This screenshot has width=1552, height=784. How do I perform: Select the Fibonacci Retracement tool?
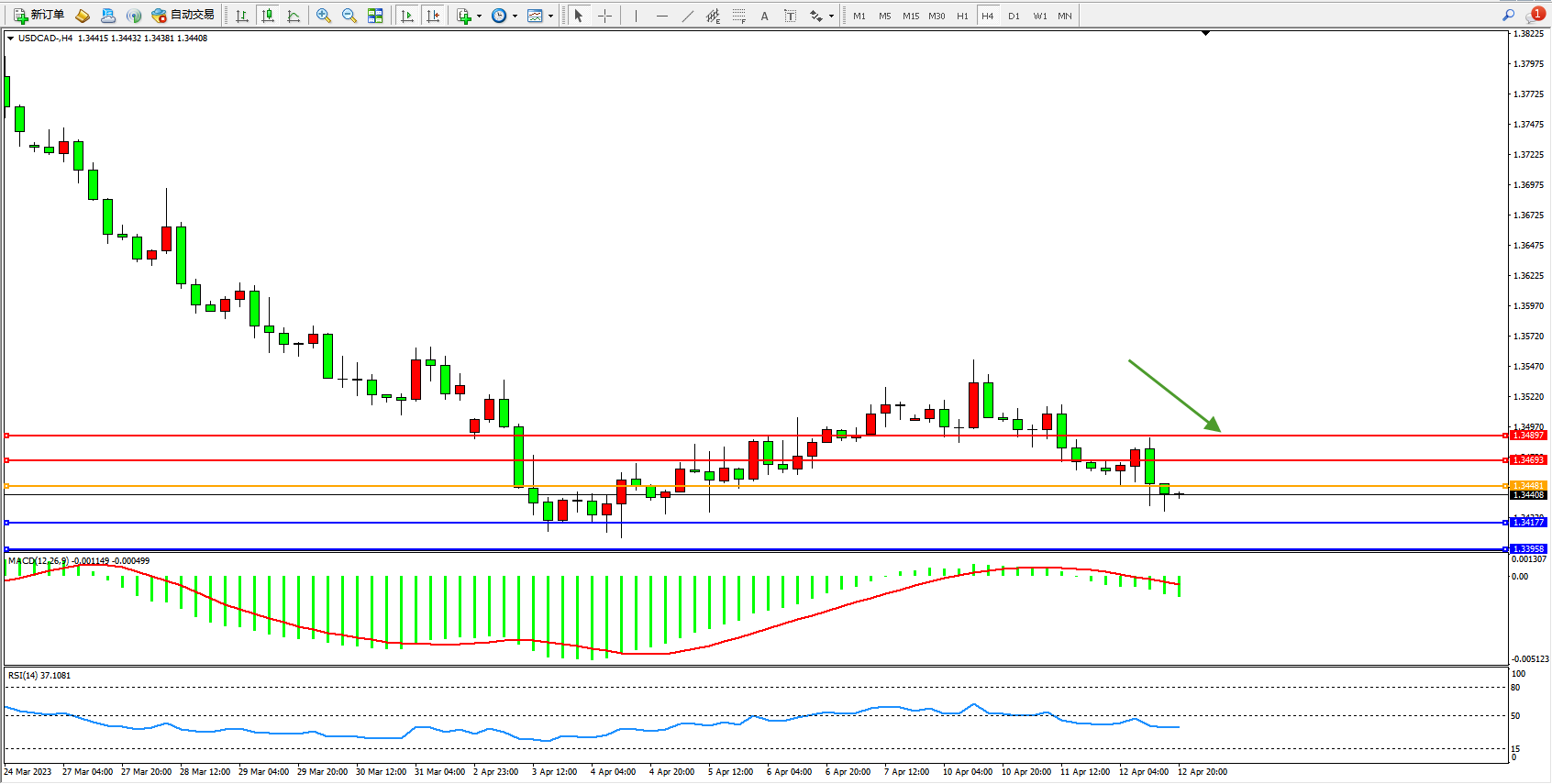pos(738,16)
